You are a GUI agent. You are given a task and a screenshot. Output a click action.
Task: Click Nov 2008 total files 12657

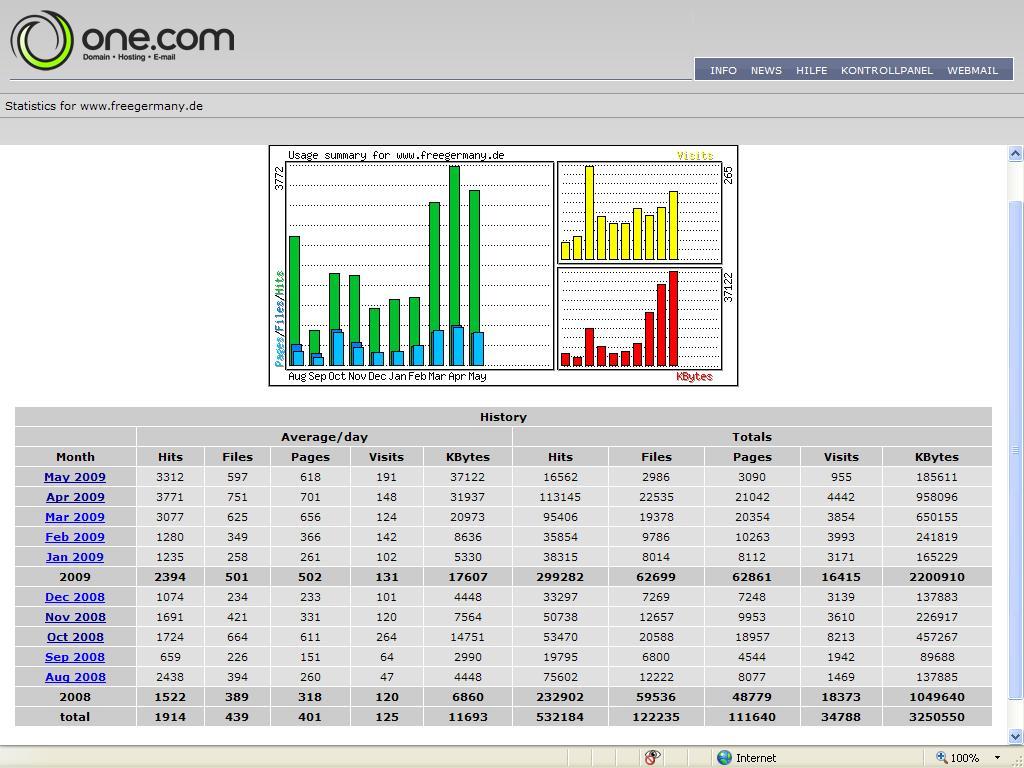[656, 617]
